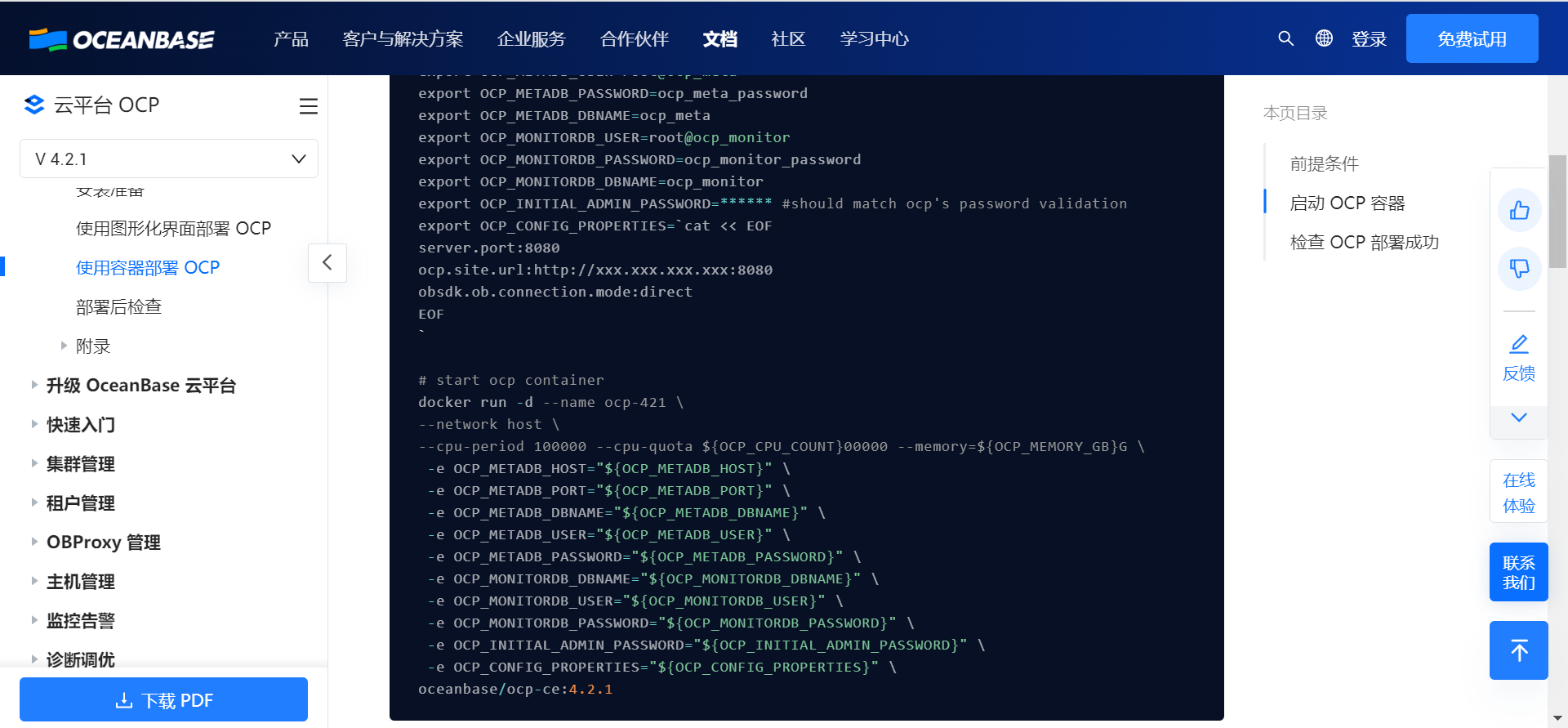Expand the 监控告警 section

tap(34, 620)
